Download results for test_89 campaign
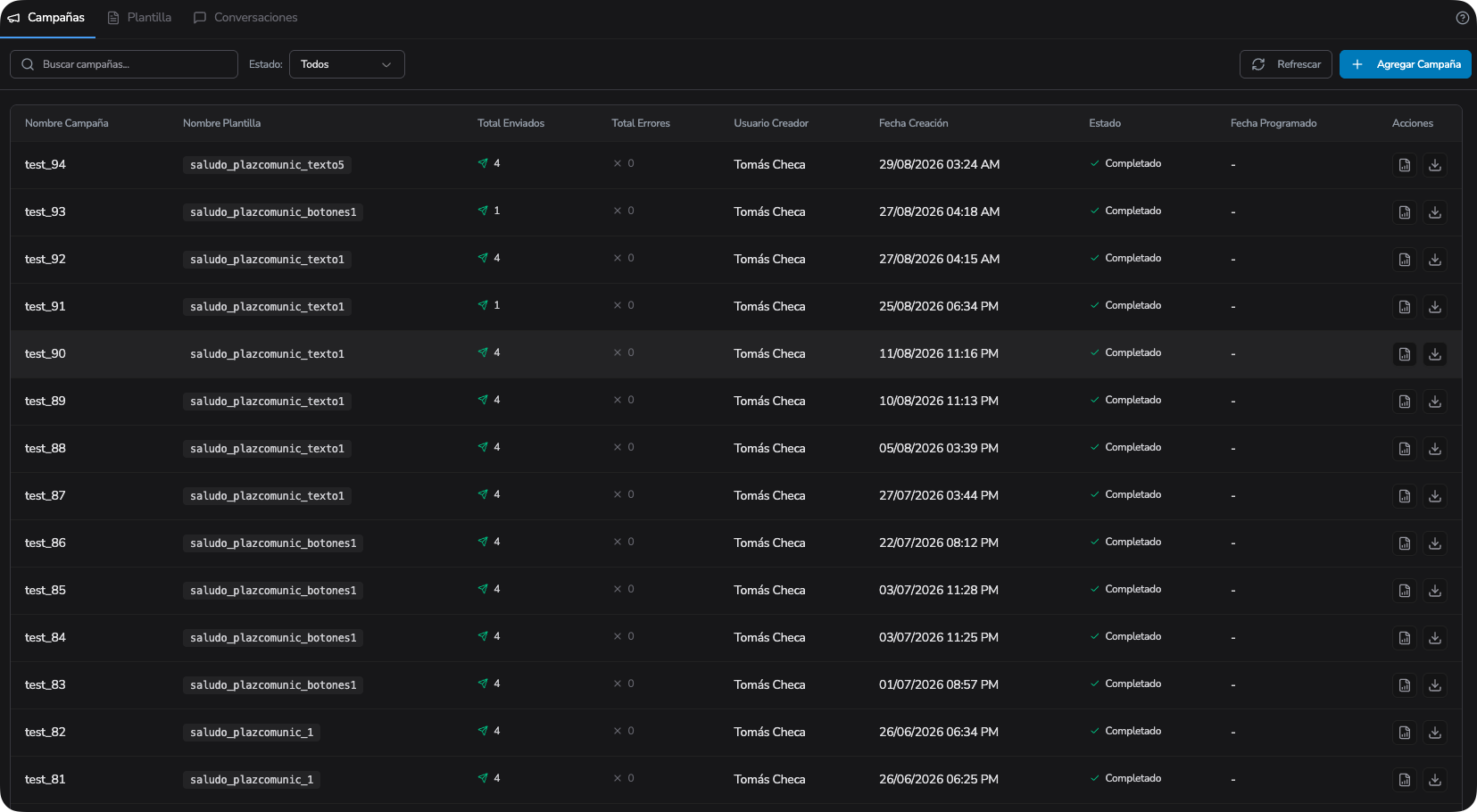The width and height of the screenshot is (1477, 812). tap(1435, 402)
